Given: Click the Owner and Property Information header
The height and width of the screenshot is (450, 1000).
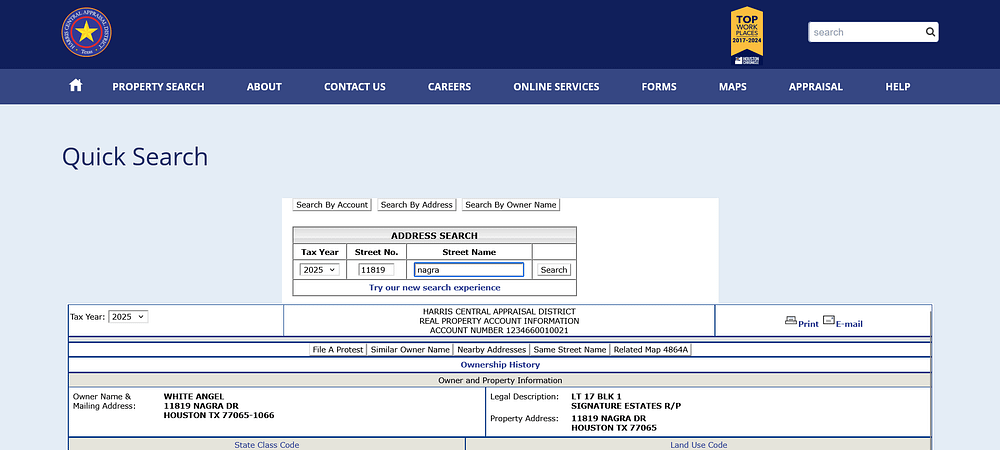Looking at the screenshot, I should (500, 380).
